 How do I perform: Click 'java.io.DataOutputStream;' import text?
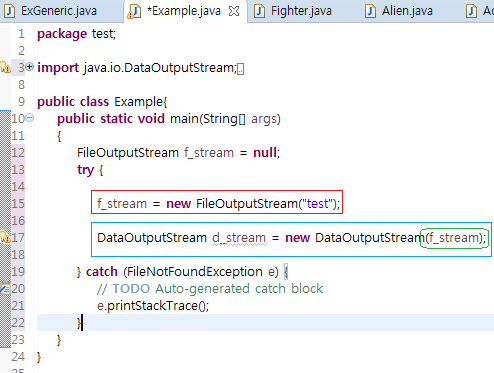(160, 68)
